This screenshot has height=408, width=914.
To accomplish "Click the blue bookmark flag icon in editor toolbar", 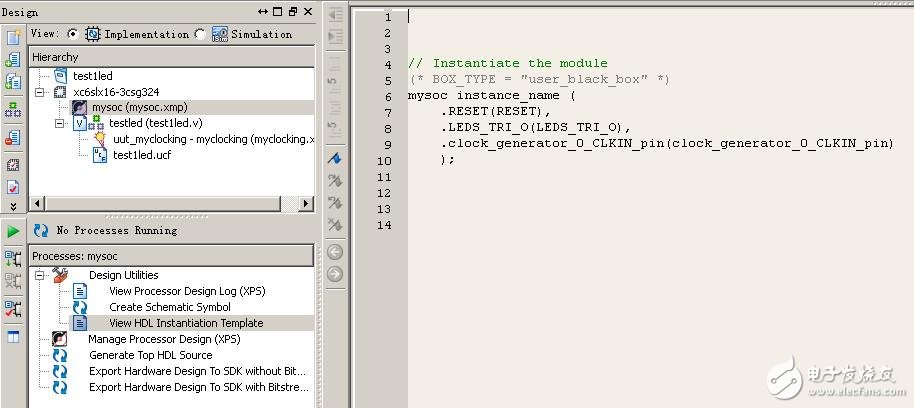I will click(335, 158).
